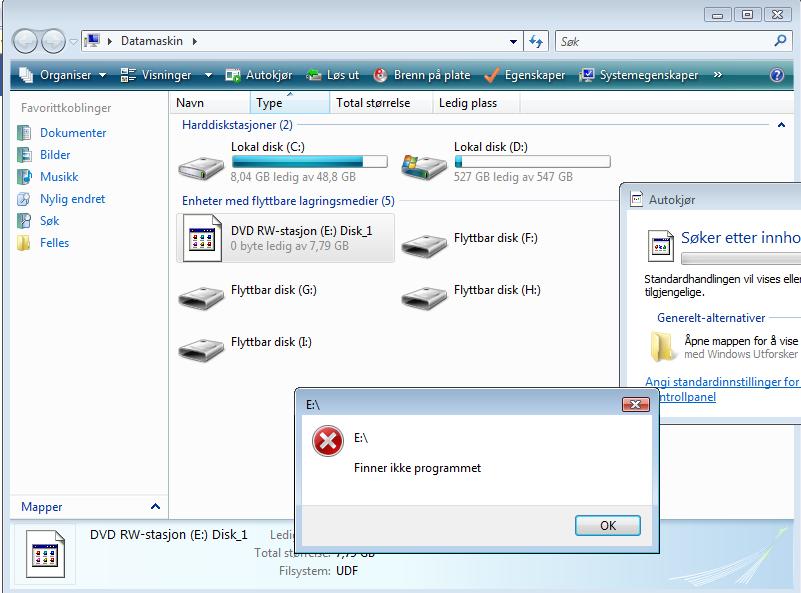Select Flyttbar disk (H:) icon
801x593 pixels.
(424, 298)
